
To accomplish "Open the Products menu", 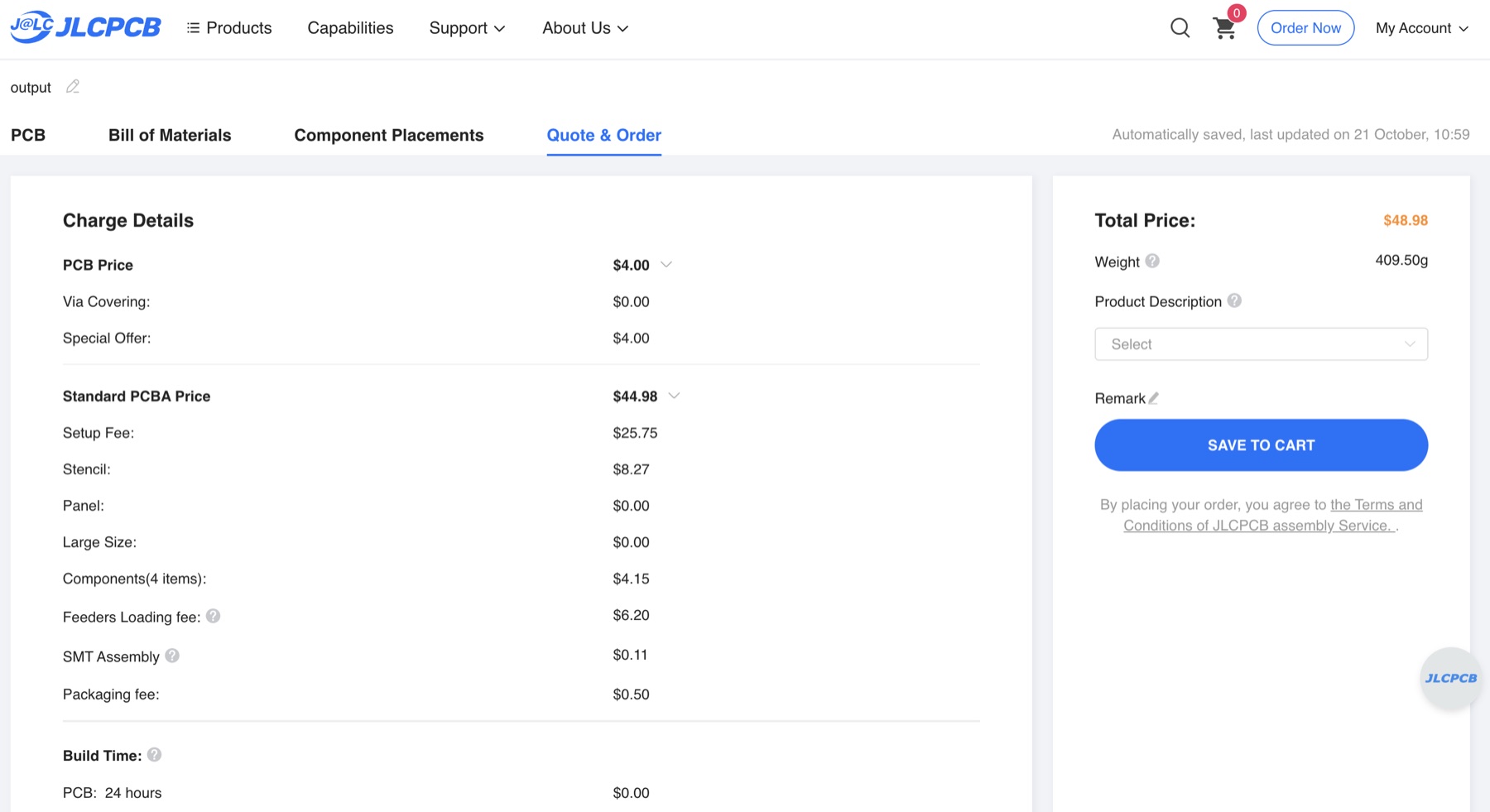I will click(x=229, y=28).
